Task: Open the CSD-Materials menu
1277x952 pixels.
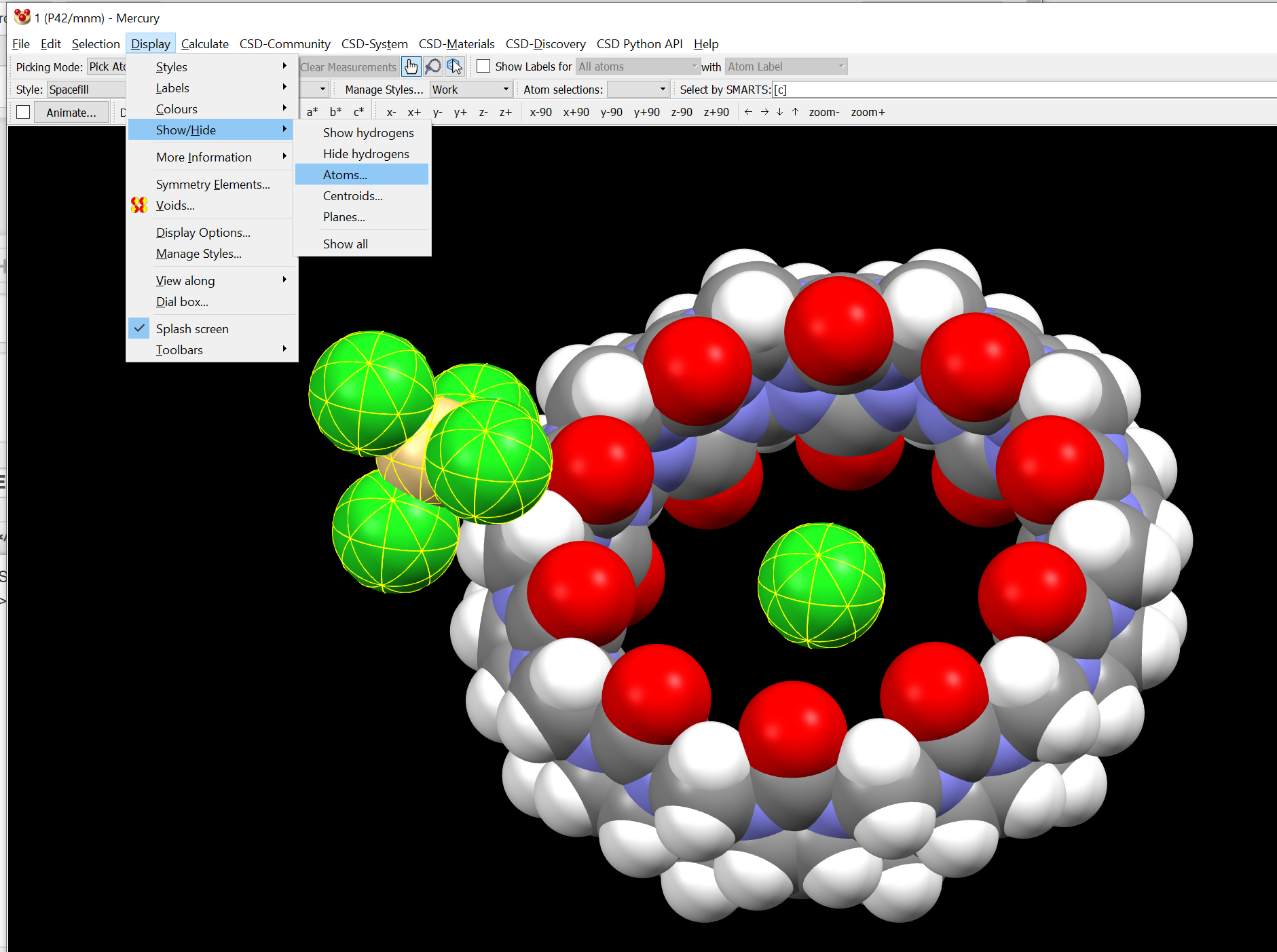Action: 457,43
